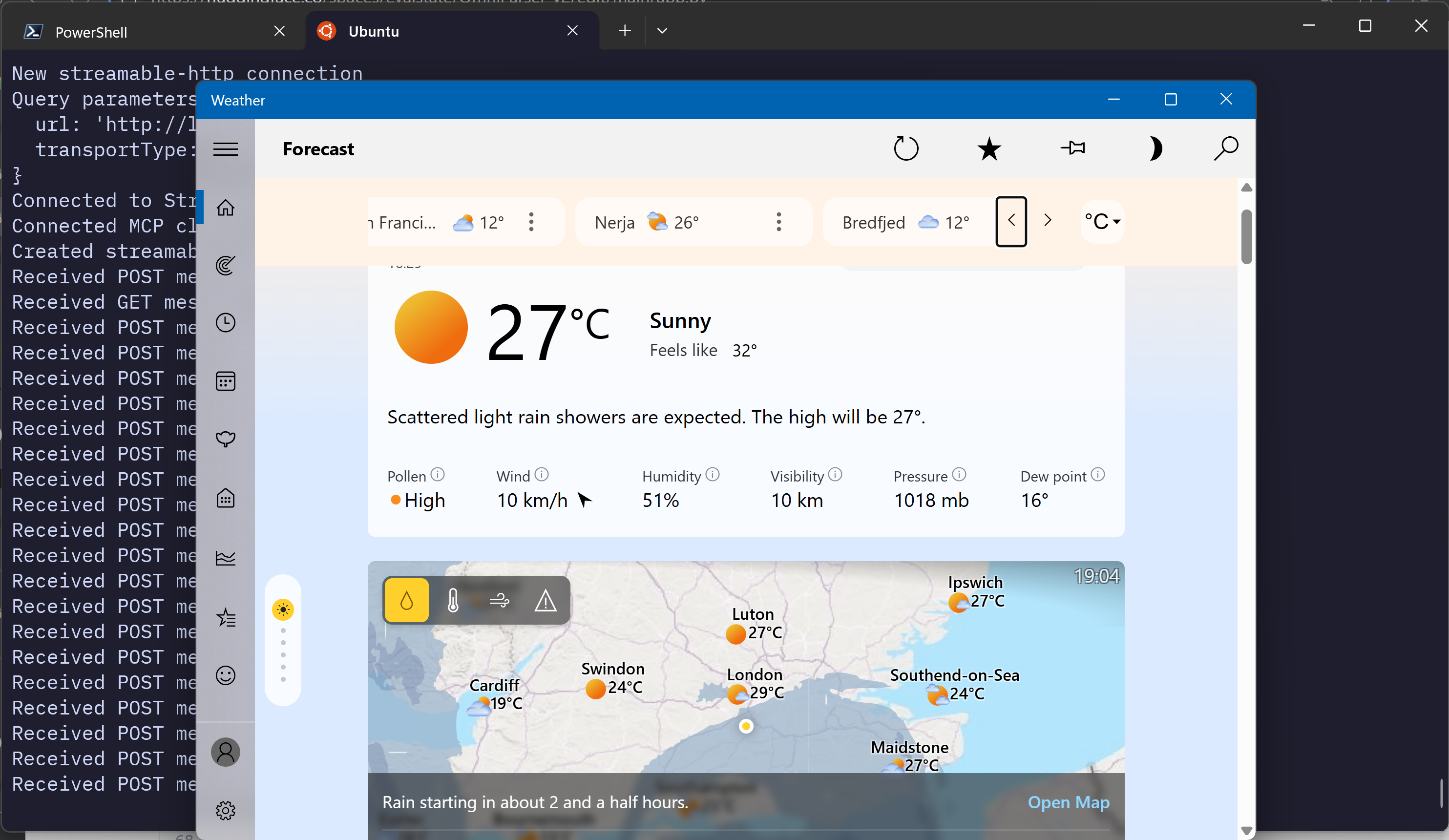Open search with magnifier icon
The image size is (1449, 840).
(x=1225, y=149)
